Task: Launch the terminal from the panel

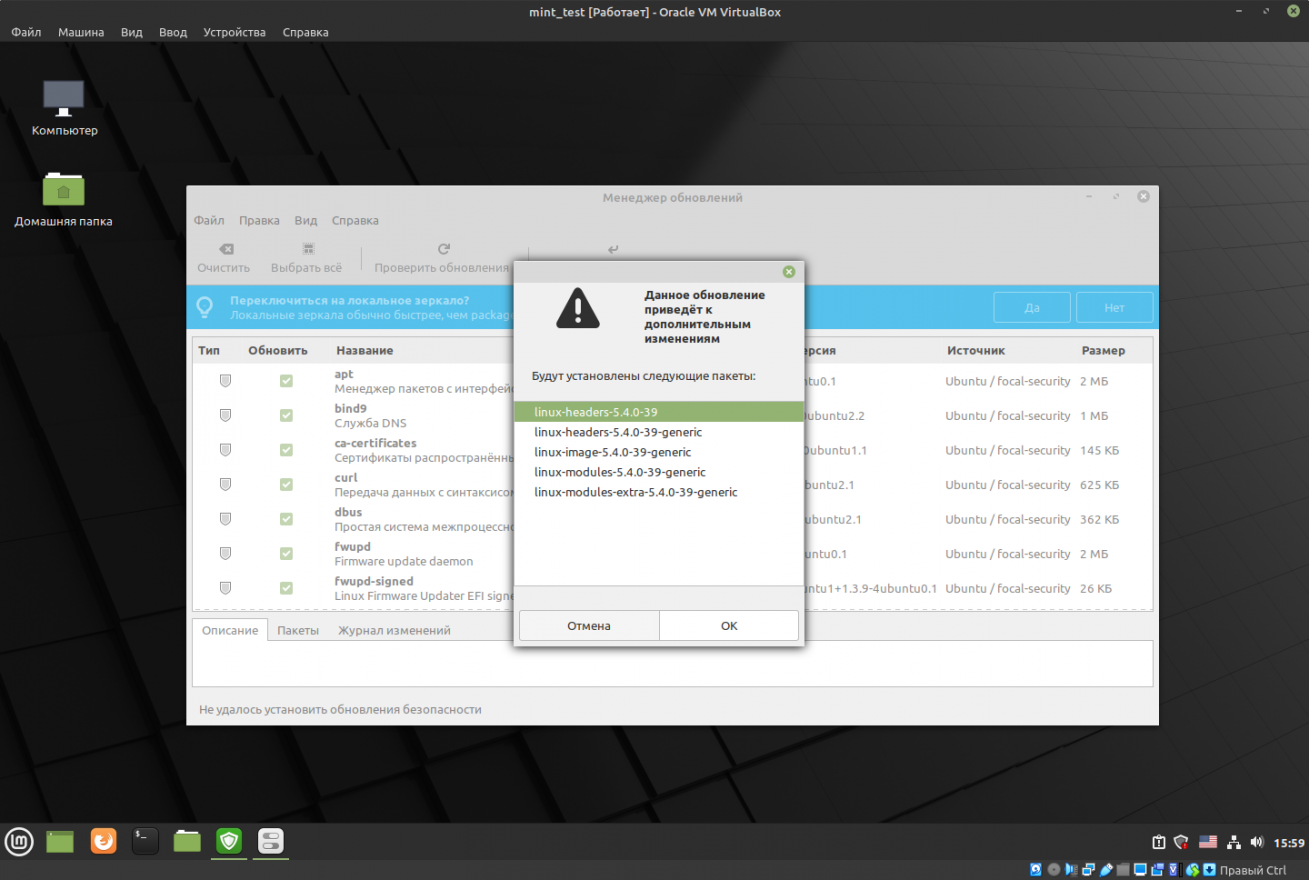Action: point(145,841)
